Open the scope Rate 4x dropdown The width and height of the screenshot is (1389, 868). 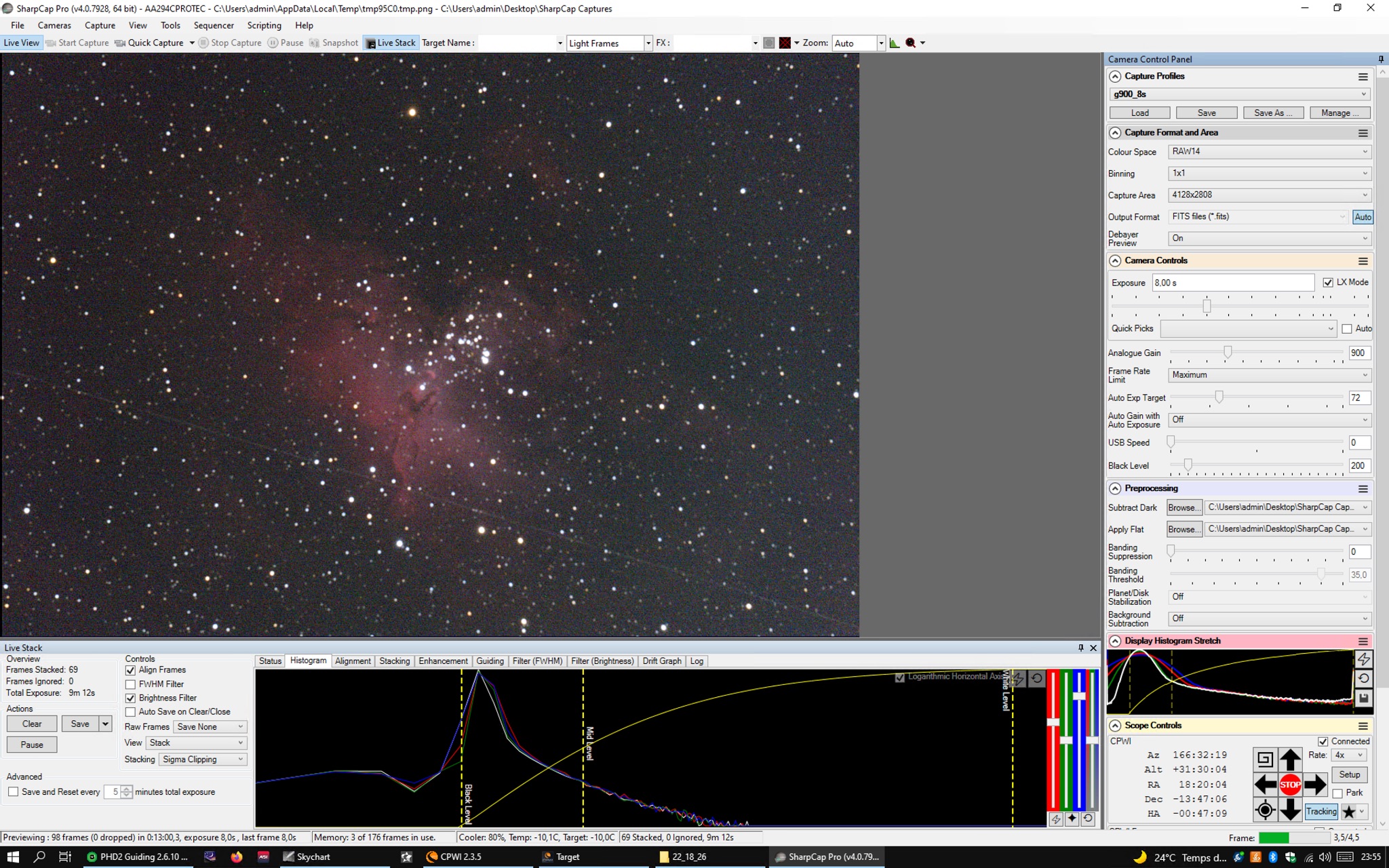[1348, 755]
